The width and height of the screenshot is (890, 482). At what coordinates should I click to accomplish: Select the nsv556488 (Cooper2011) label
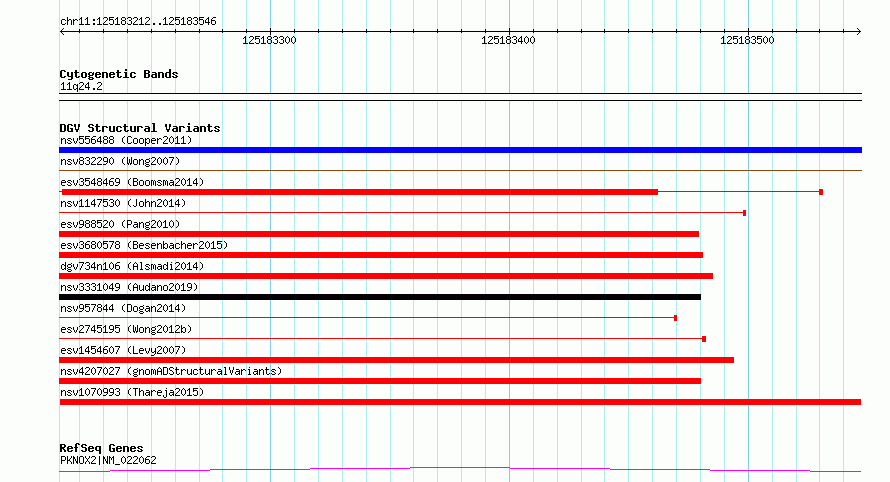126,140
